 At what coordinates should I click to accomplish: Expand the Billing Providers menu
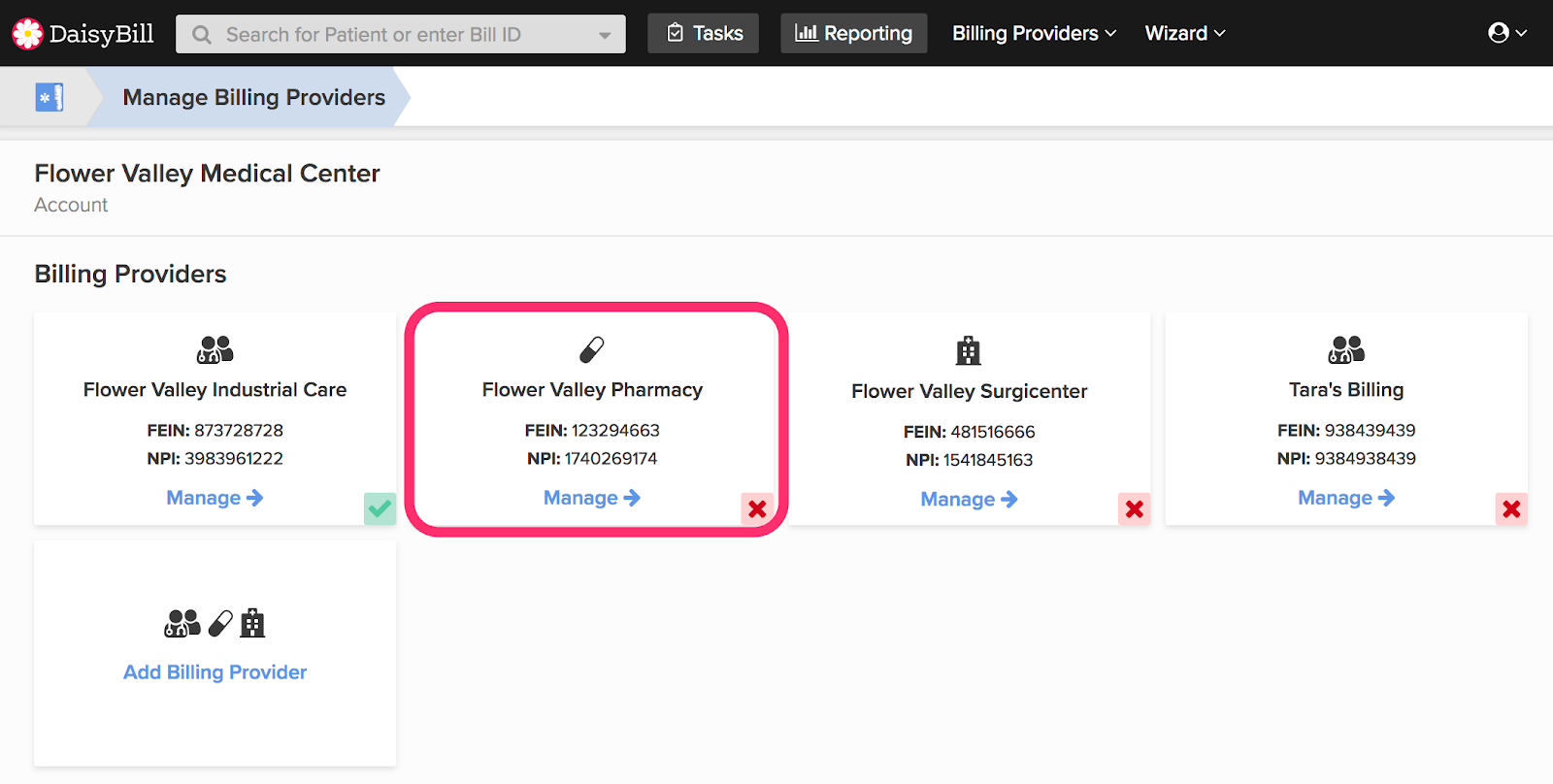(1034, 33)
